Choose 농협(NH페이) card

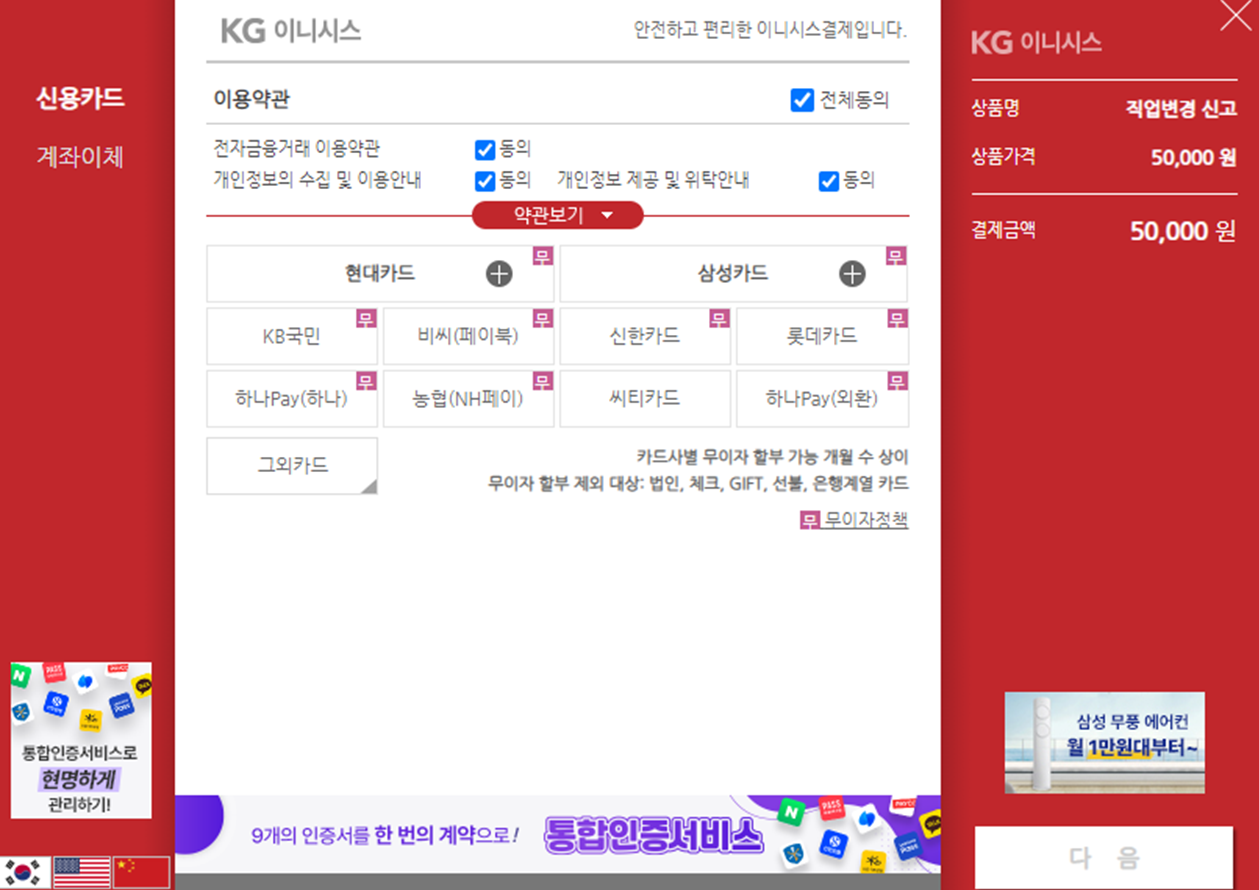(x=468, y=399)
